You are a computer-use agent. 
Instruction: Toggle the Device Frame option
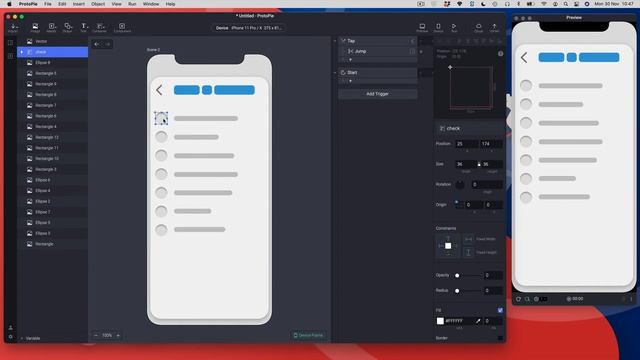(x=309, y=336)
